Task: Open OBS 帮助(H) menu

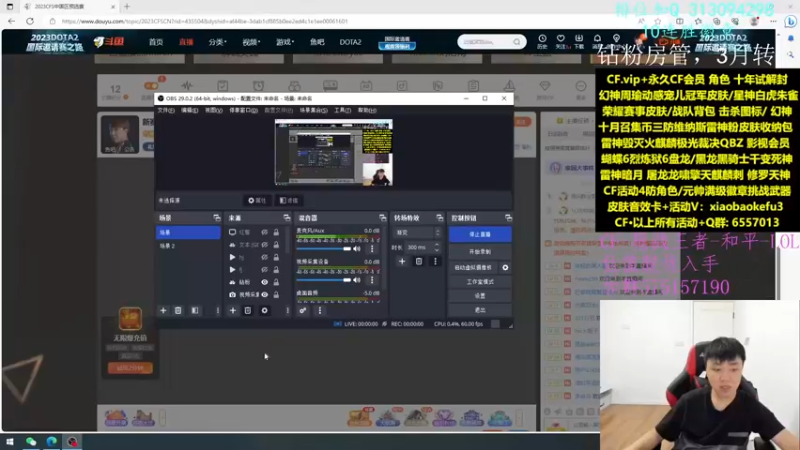Action: click(367, 110)
